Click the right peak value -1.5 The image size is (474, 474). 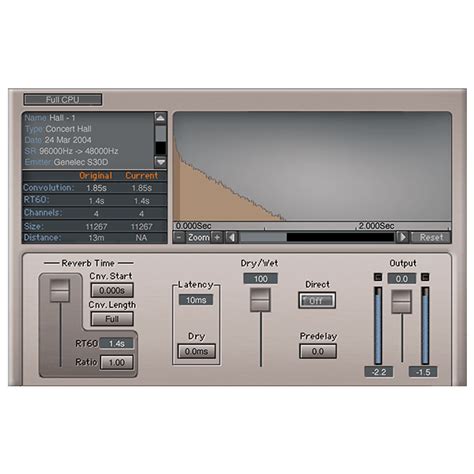pos(423,372)
